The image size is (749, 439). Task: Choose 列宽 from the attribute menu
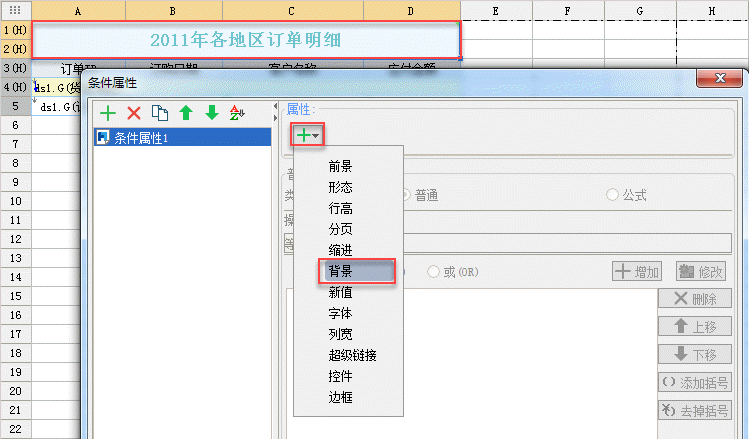tap(340, 334)
